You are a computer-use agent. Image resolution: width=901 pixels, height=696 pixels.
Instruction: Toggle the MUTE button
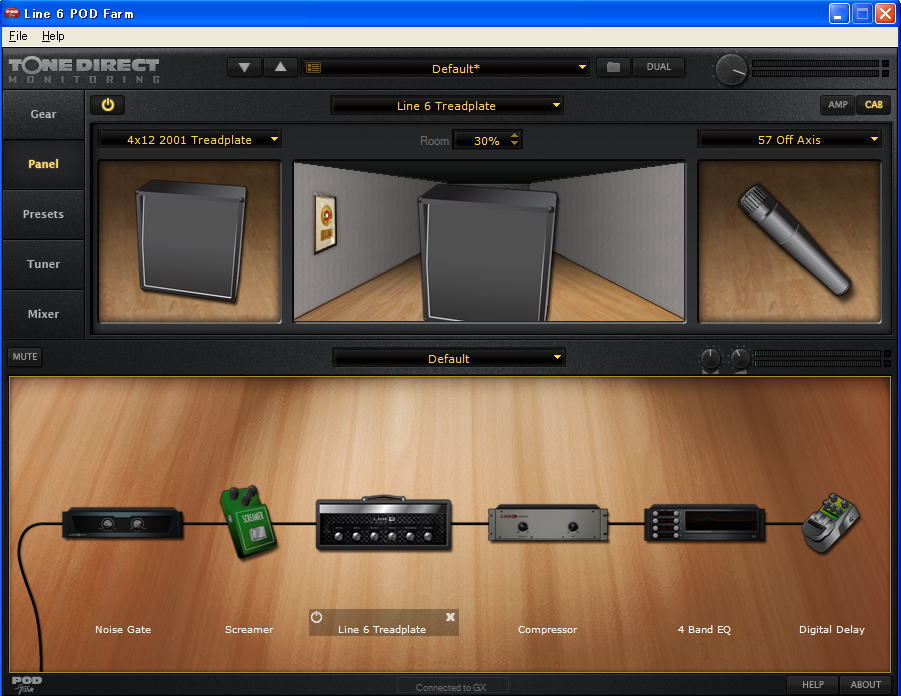(25, 356)
